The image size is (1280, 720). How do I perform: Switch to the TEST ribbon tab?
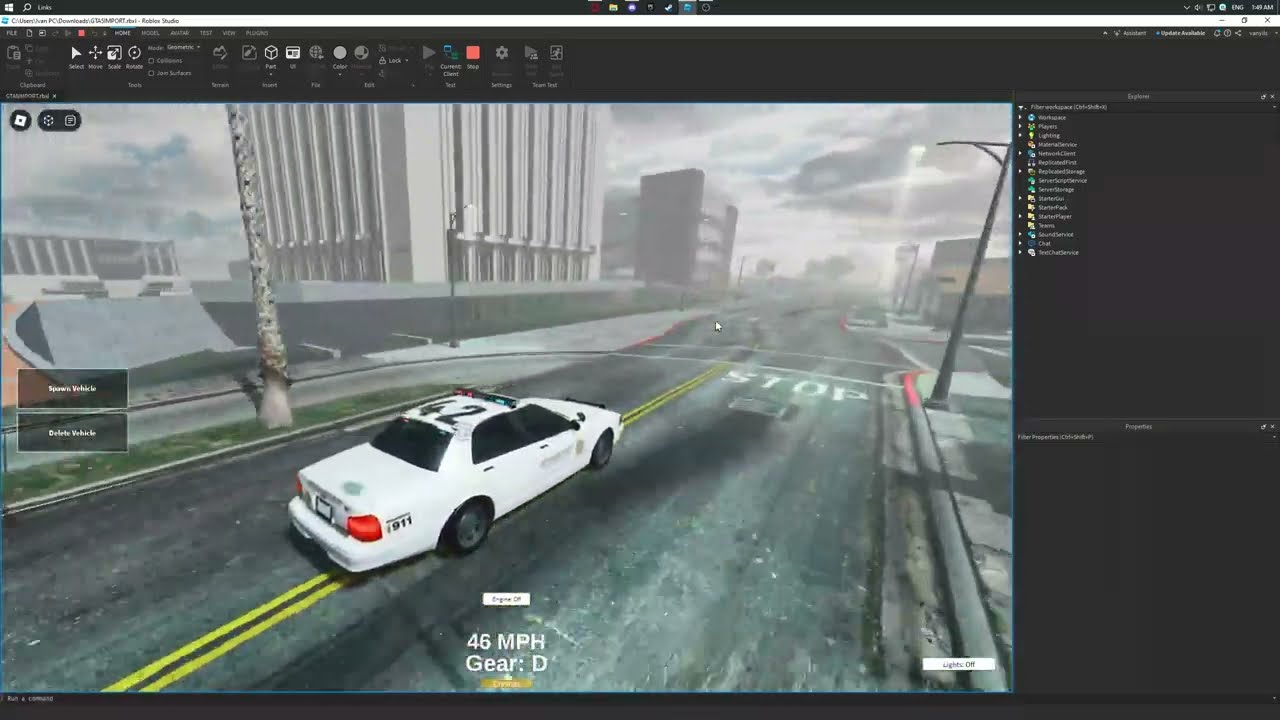pyautogui.click(x=206, y=33)
